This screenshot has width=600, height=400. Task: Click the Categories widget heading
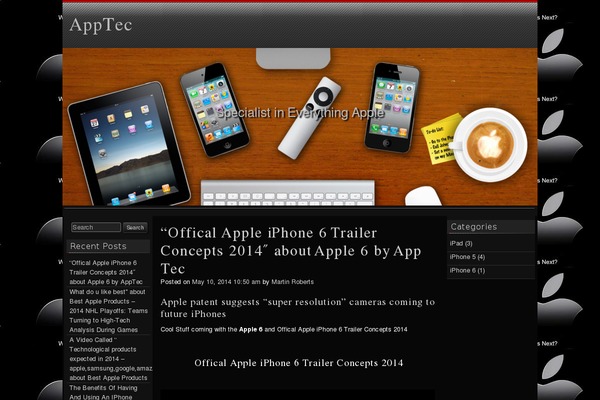[x=474, y=227]
